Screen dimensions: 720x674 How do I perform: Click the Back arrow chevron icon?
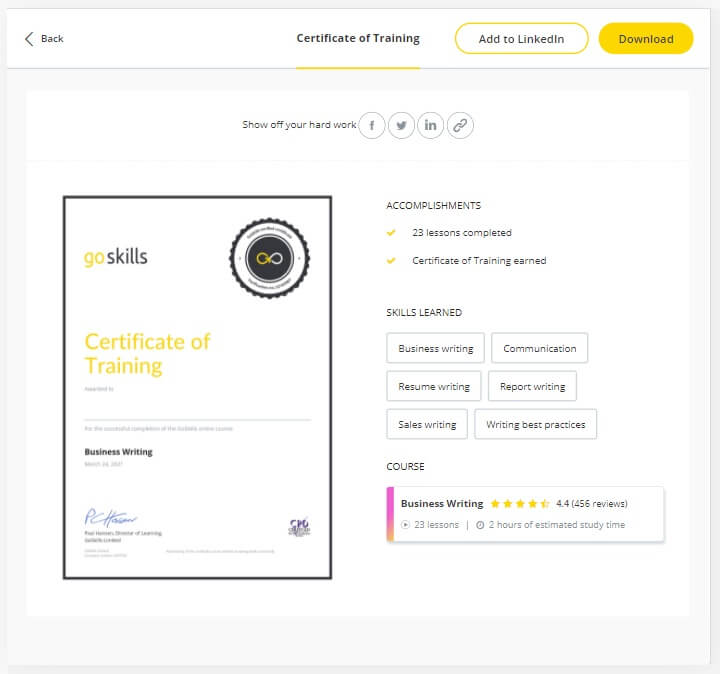29,39
